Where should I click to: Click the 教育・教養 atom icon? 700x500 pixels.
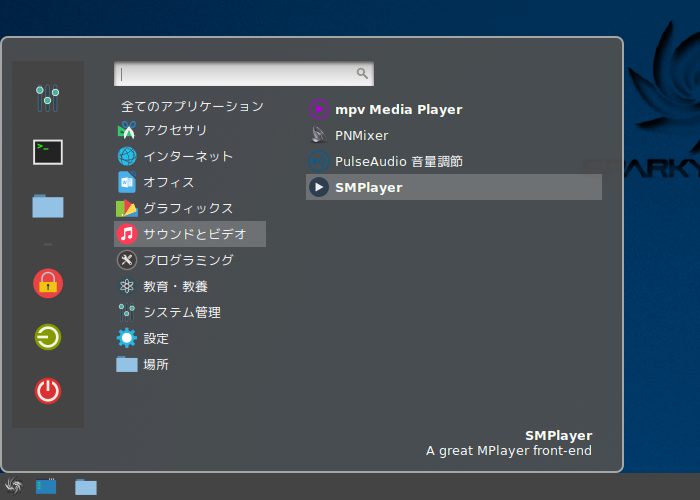click(127, 286)
